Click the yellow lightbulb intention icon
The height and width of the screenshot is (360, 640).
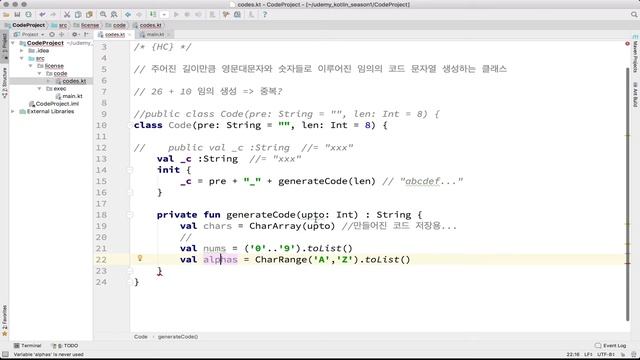coord(140,258)
